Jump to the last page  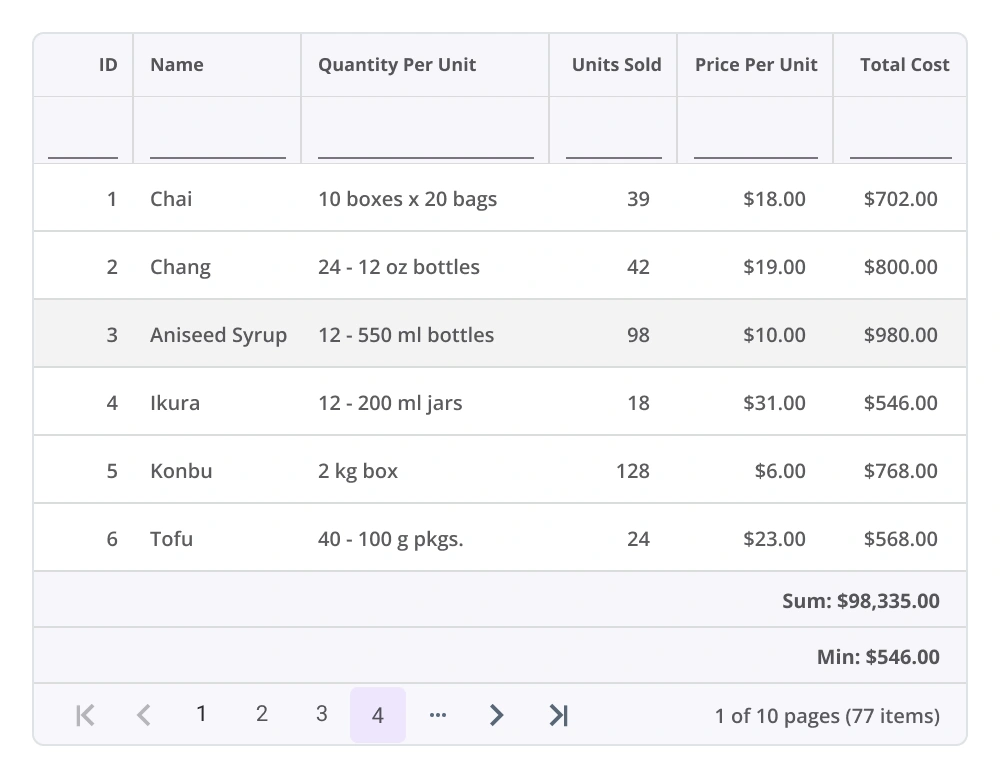click(558, 715)
